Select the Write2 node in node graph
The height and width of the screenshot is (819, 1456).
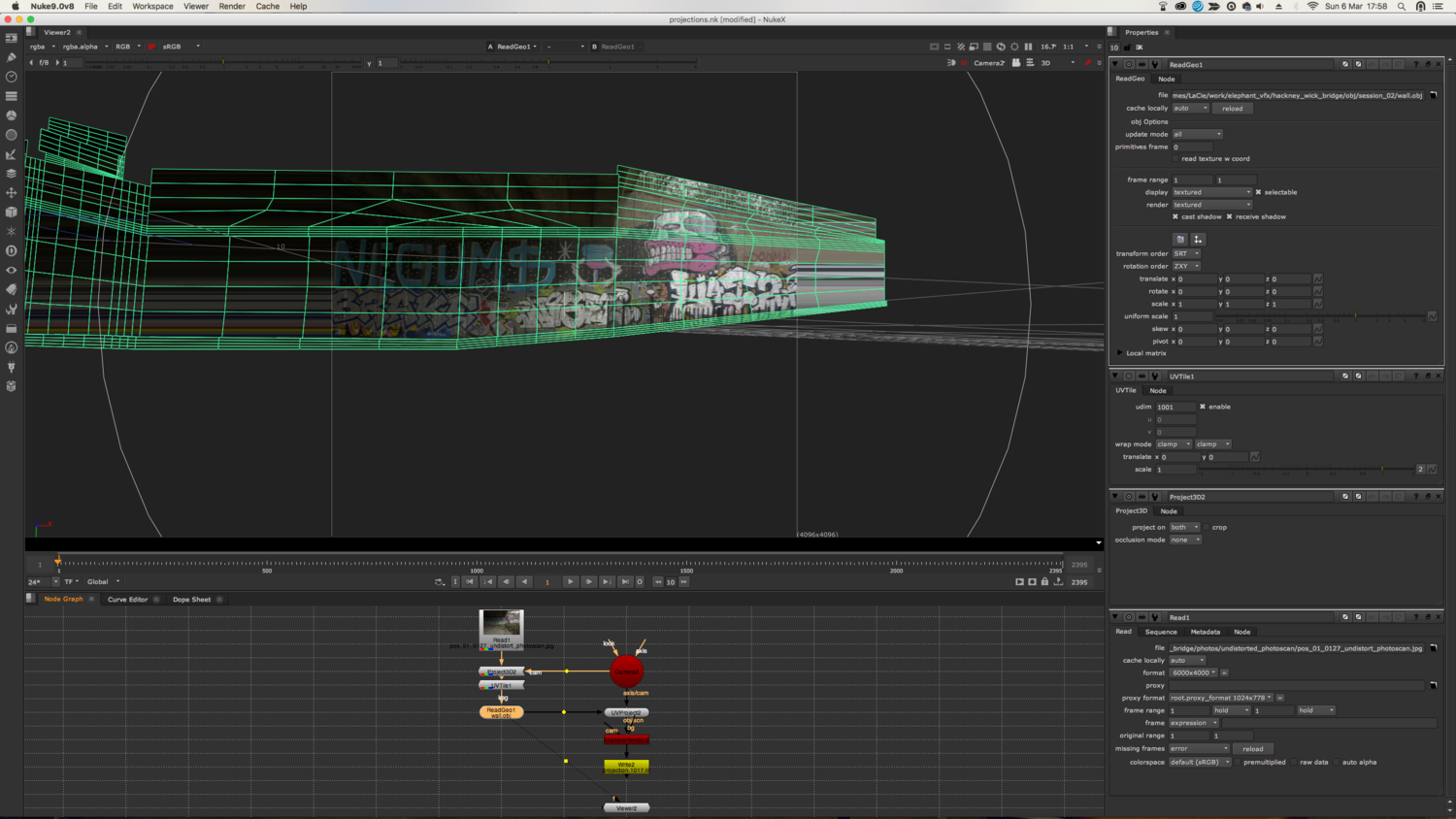click(626, 767)
